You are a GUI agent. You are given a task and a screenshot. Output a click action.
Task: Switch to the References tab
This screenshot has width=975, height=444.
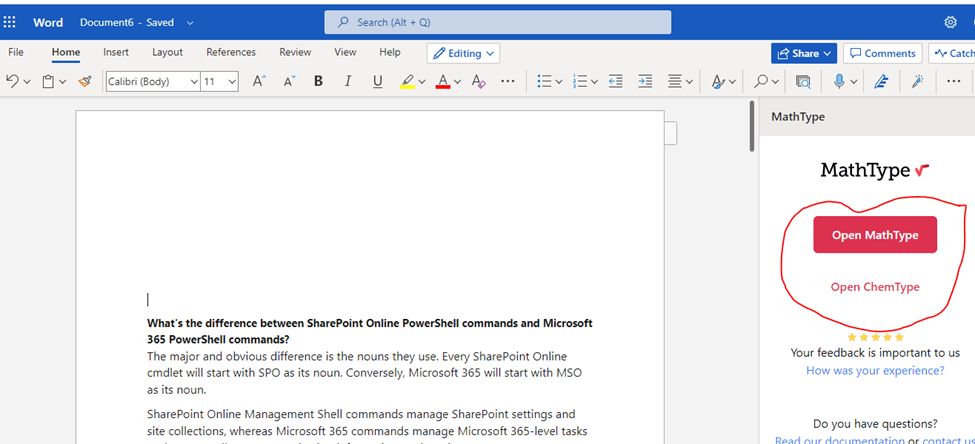coord(231,52)
